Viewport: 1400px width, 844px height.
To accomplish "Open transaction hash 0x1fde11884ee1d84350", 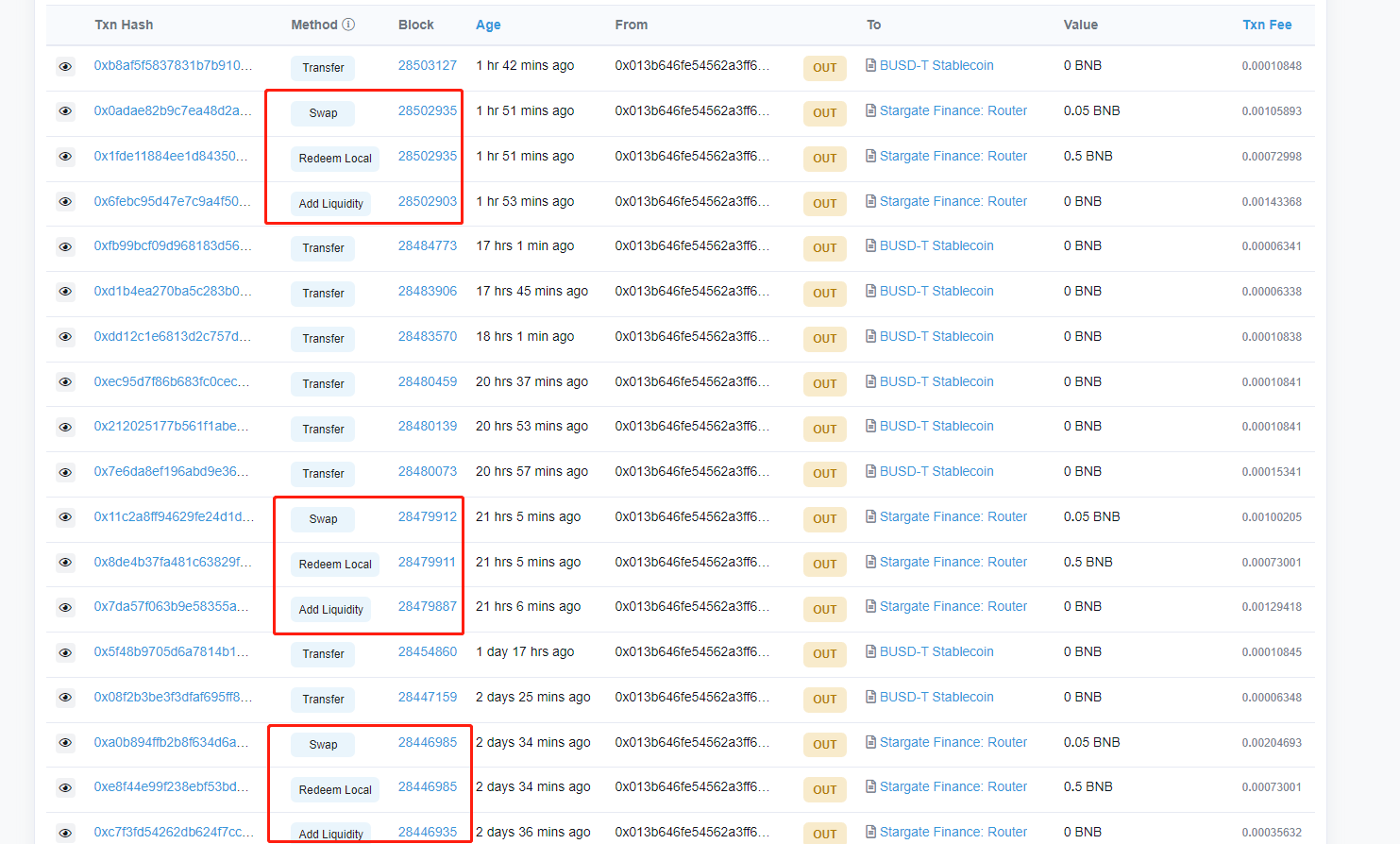I will click(x=171, y=156).
